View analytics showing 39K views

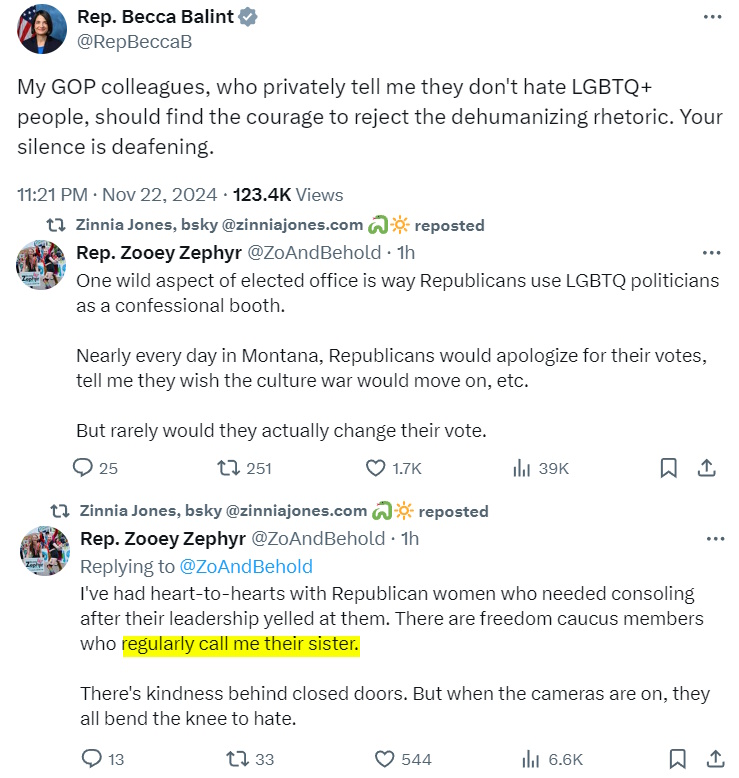click(x=522, y=468)
